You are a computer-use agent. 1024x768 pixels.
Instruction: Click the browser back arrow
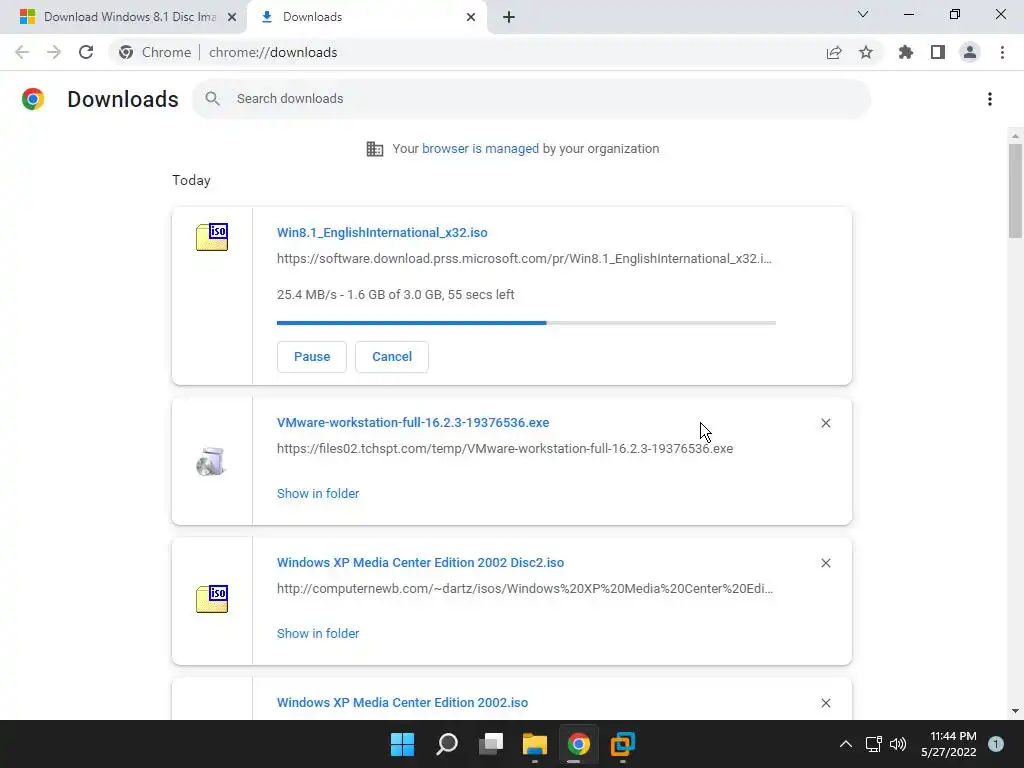(22, 52)
